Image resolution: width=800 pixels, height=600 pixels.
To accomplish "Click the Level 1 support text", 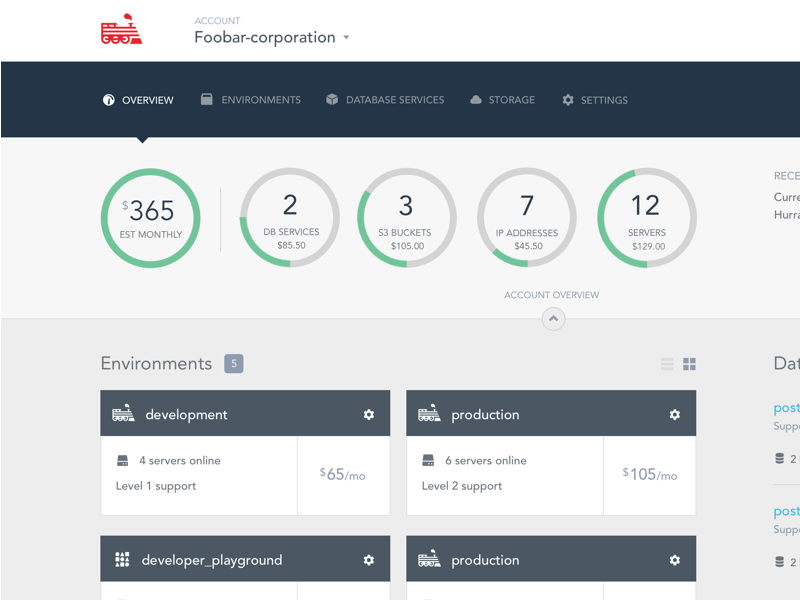I will pyautogui.click(x=156, y=486).
